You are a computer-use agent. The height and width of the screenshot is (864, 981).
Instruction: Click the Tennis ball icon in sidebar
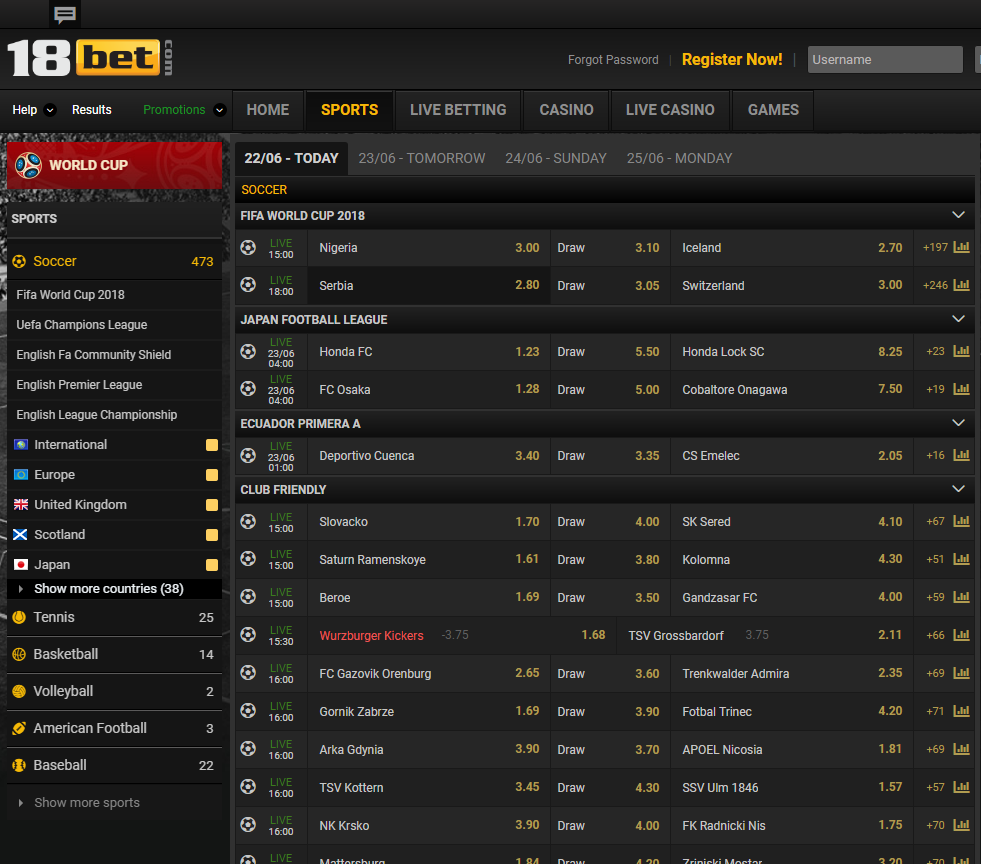19,617
